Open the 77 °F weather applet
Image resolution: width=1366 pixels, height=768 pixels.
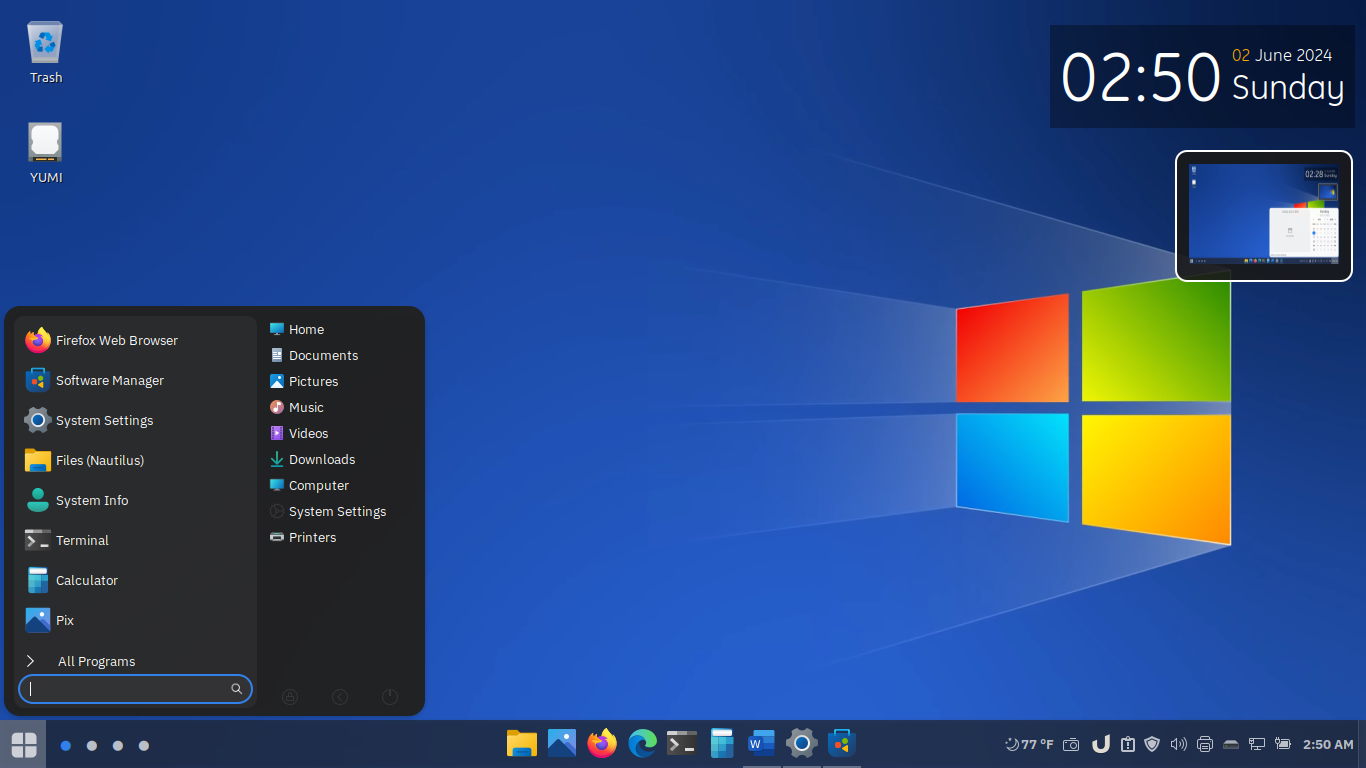coord(1029,745)
